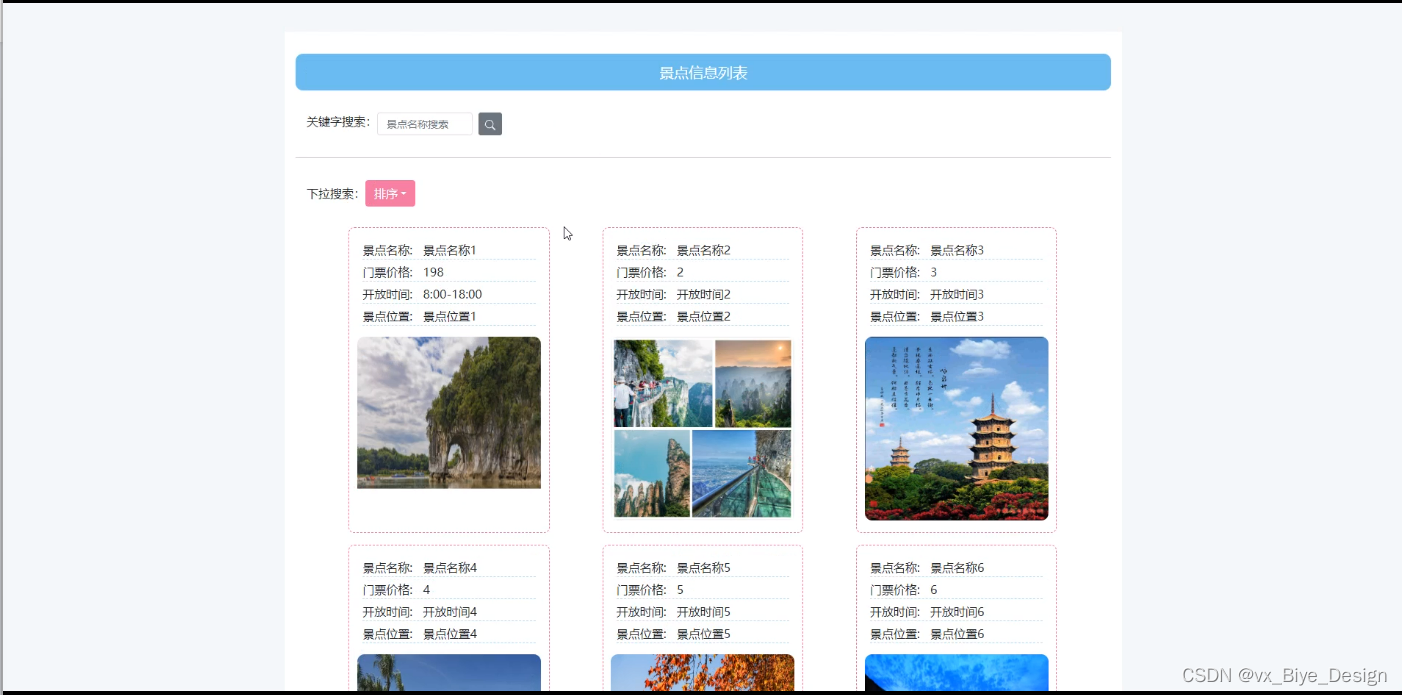Select the opening time 8:00-18:00
Image resolution: width=1402 pixels, height=695 pixels.
(x=452, y=294)
